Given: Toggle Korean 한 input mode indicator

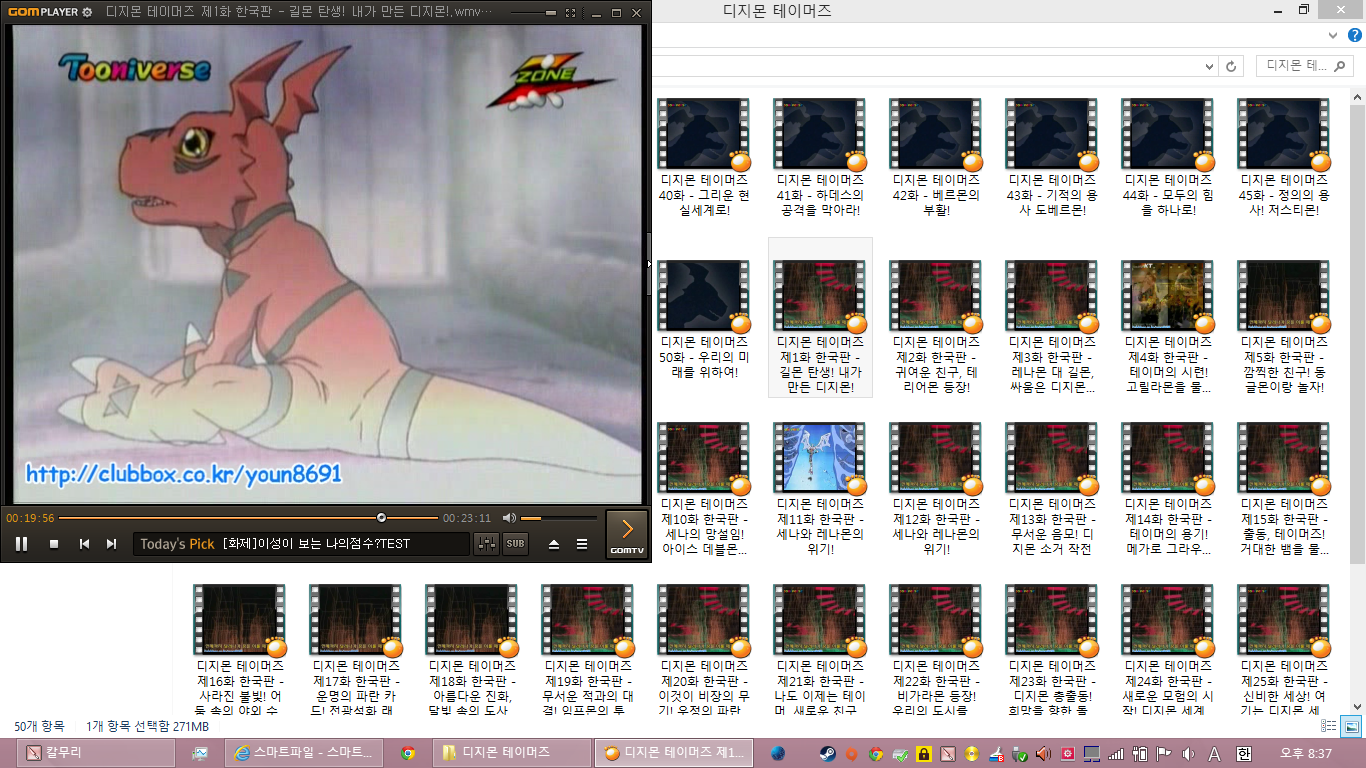Looking at the screenshot, I should click(1243, 753).
